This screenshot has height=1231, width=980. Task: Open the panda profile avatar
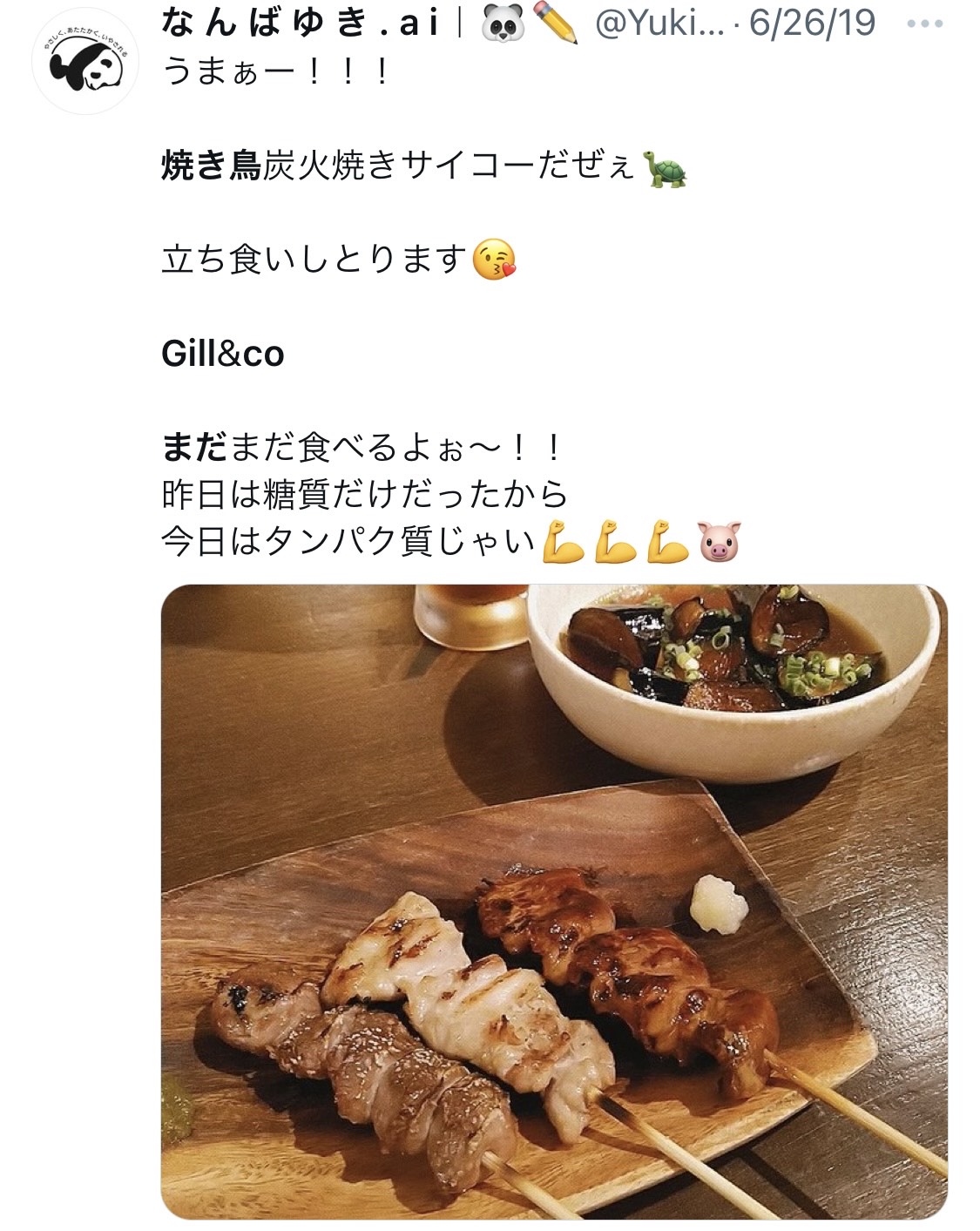[84, 61]
